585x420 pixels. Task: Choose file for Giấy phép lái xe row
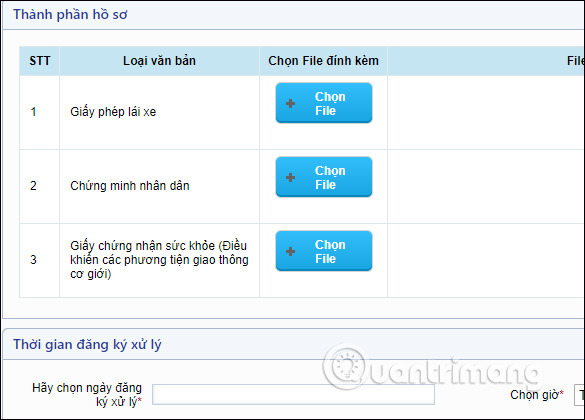[324, 103]
